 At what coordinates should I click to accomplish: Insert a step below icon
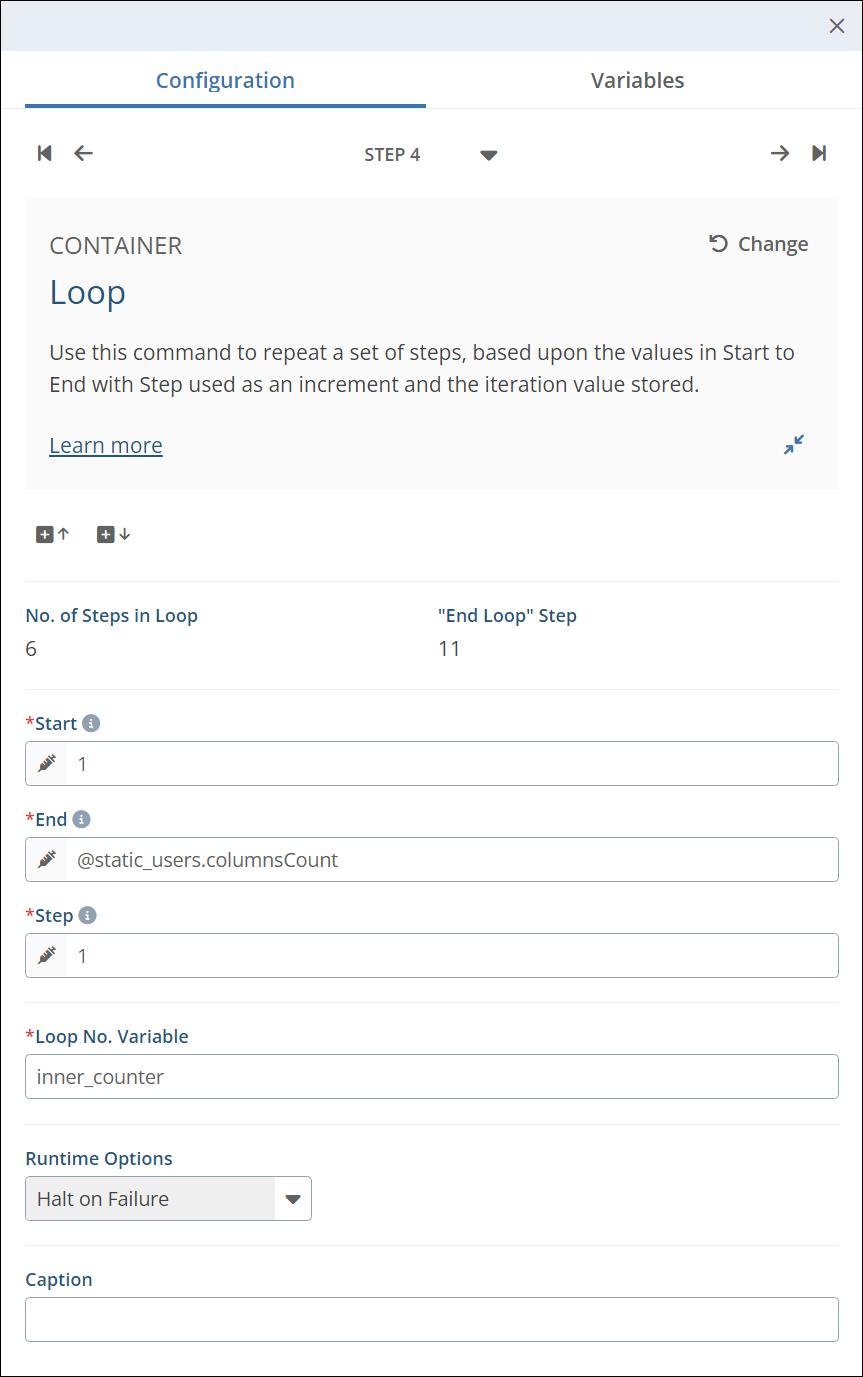(113, 534)
